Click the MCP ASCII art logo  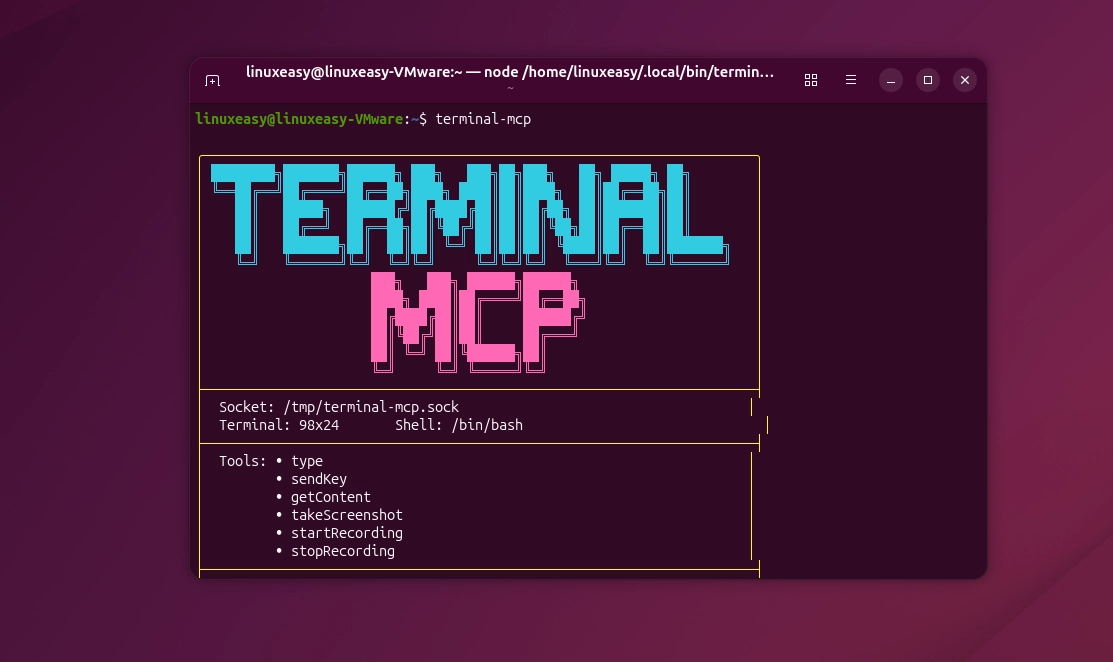(x=480, y=320)
